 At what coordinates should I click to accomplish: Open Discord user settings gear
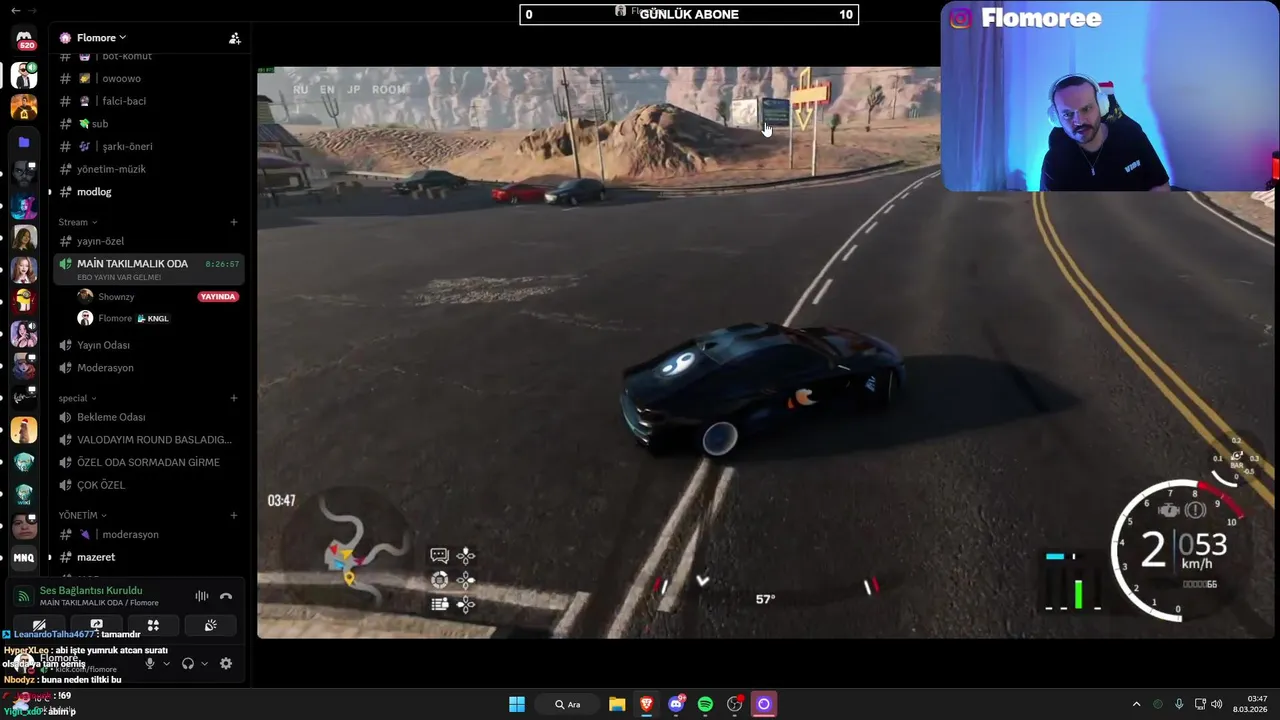226,663
